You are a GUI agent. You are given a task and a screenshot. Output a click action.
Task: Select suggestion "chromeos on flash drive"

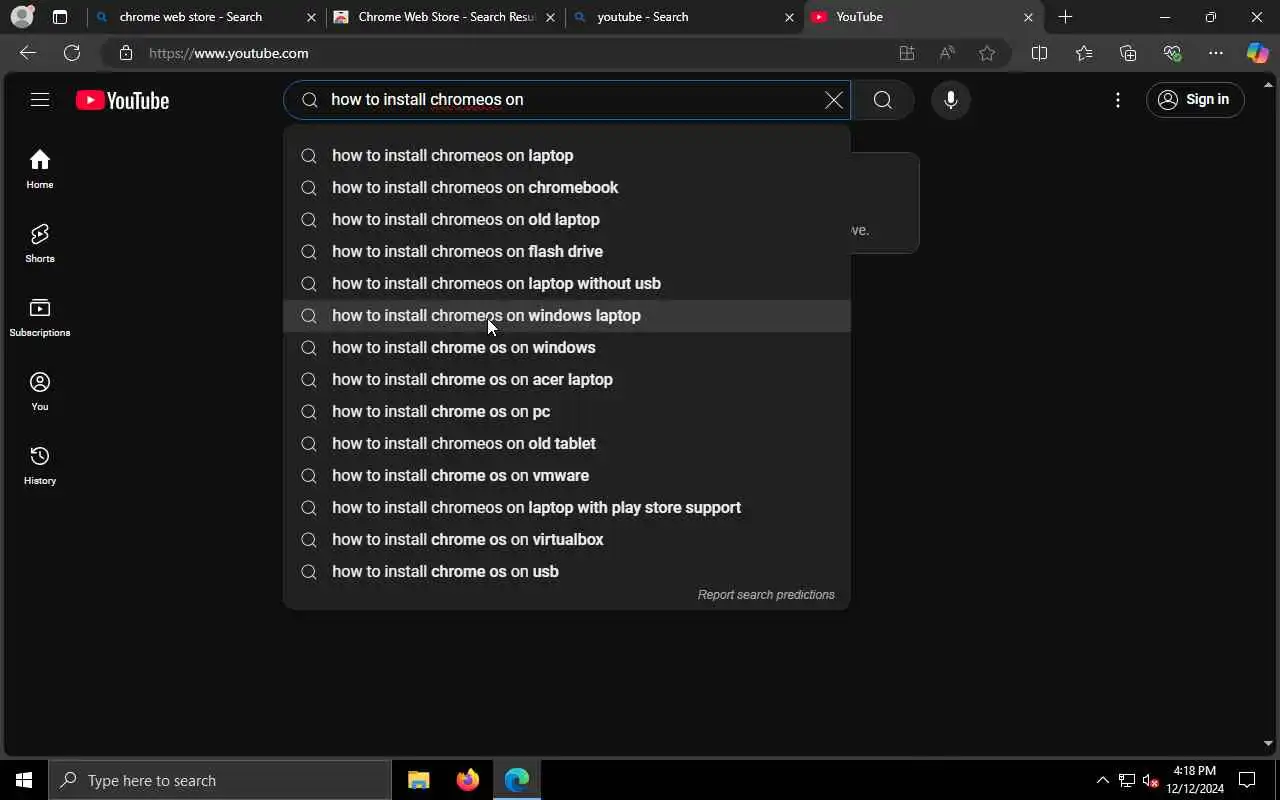click(567, 251)
